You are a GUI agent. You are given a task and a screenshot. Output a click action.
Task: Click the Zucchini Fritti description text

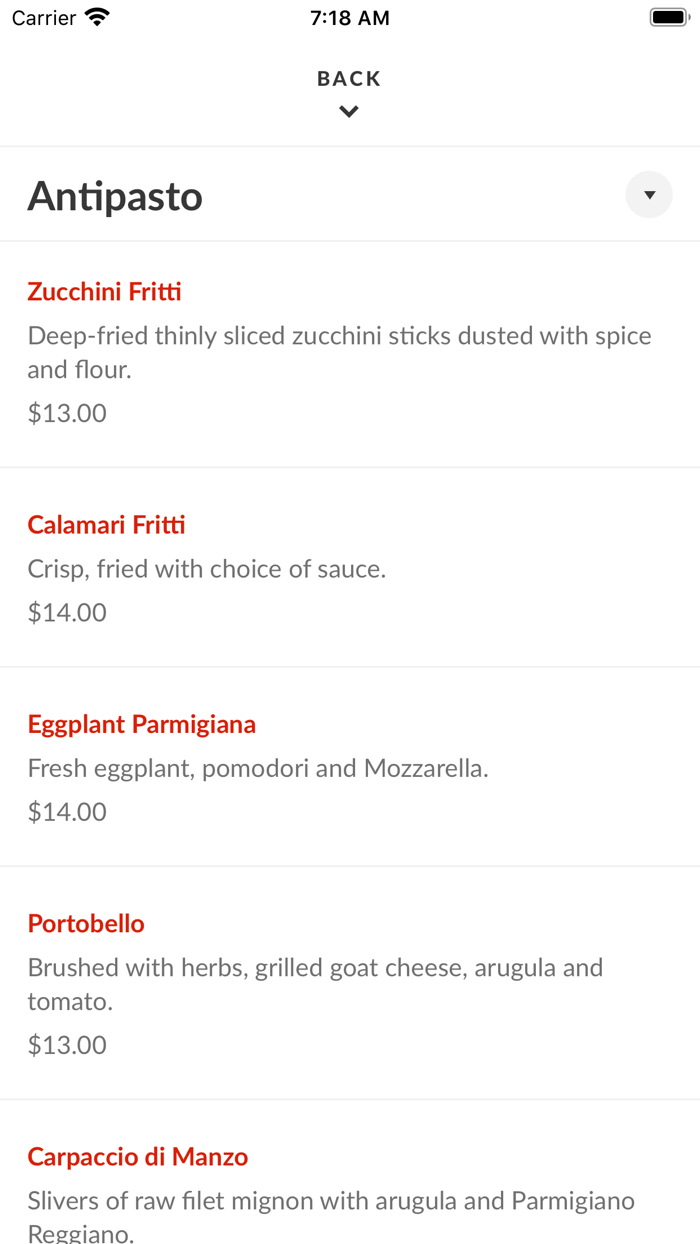(x=339, y=352)
